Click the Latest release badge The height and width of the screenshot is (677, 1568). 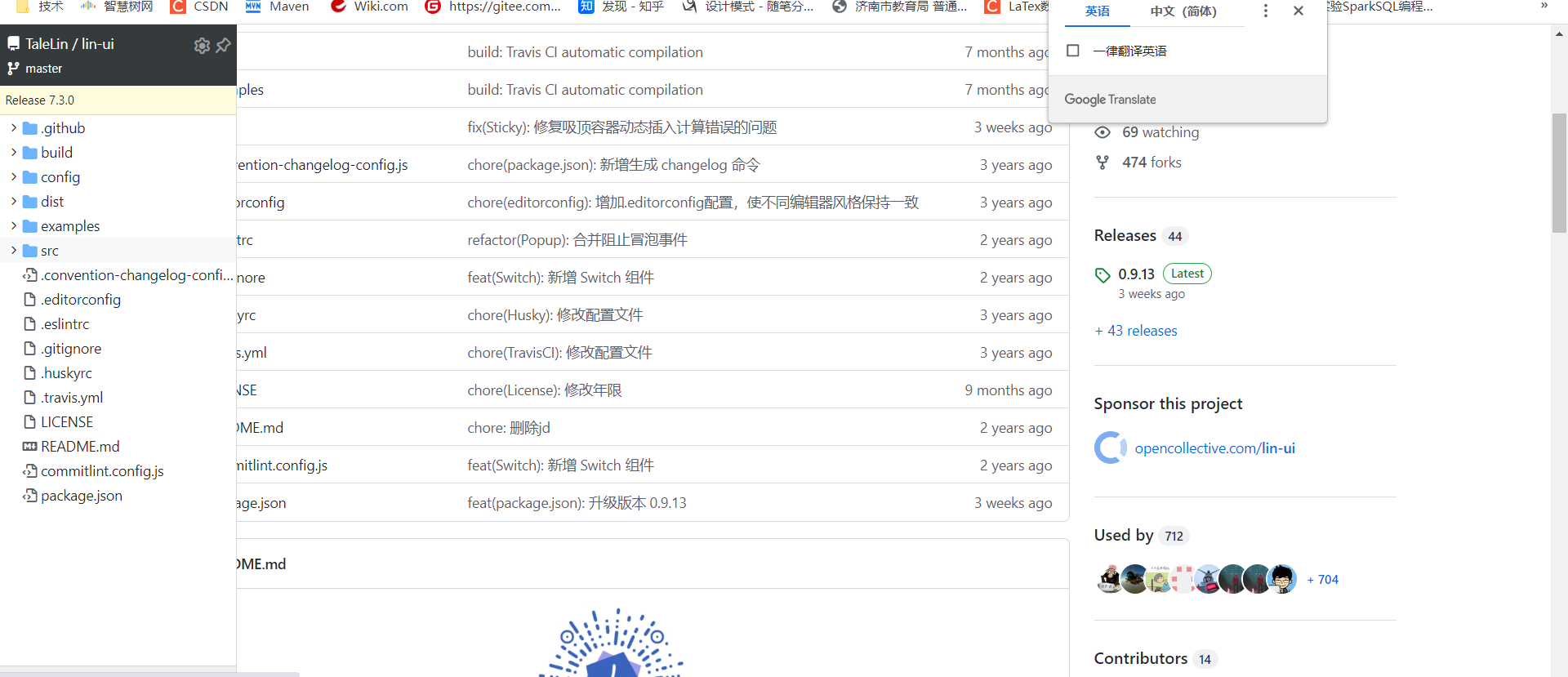click(x=1187, y=274)
